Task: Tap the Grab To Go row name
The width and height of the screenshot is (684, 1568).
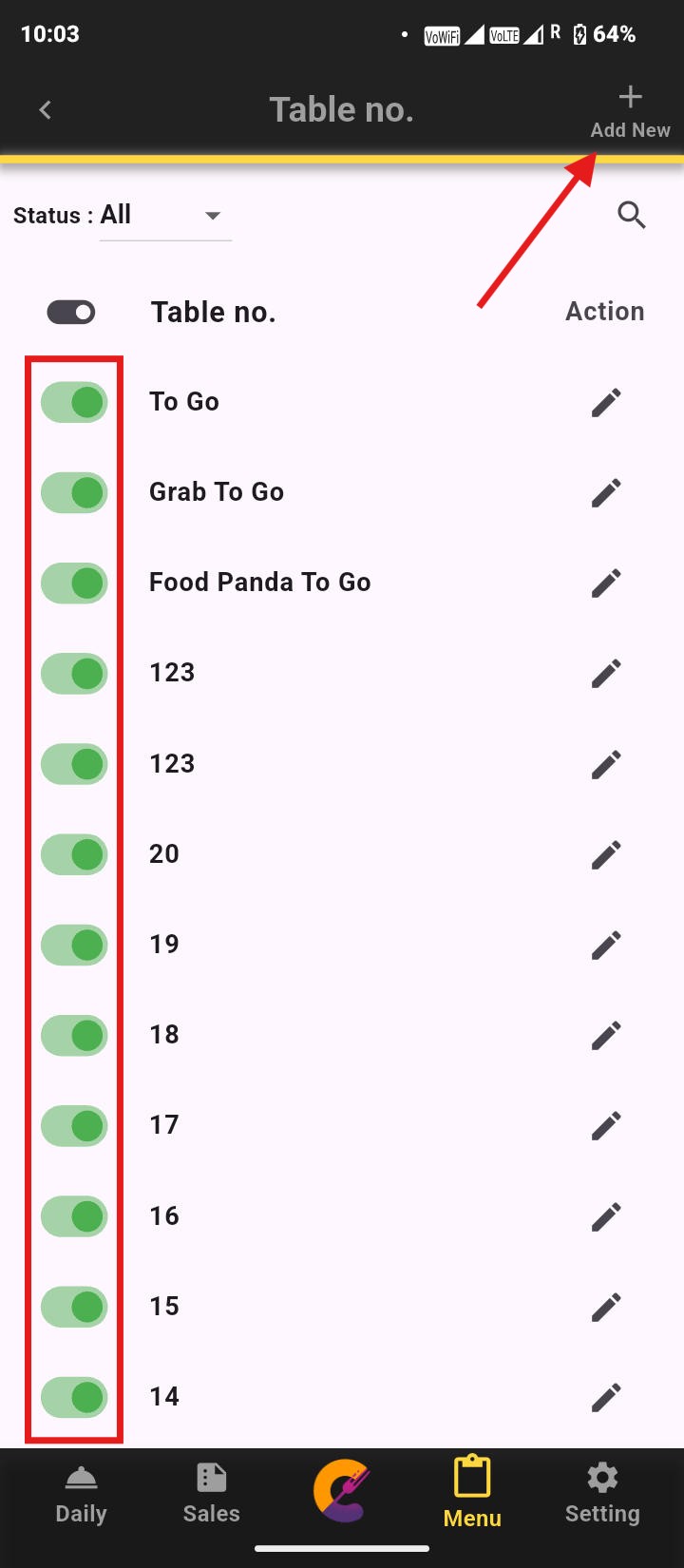Action: click(x=217, y=491)
